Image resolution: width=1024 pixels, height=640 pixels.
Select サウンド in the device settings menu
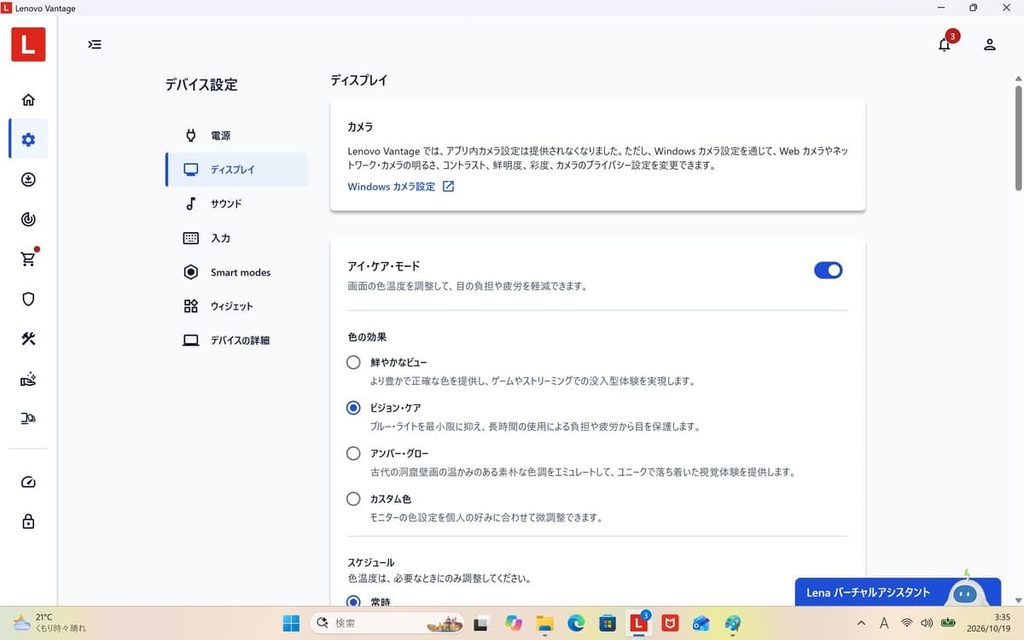click(236, 204)
